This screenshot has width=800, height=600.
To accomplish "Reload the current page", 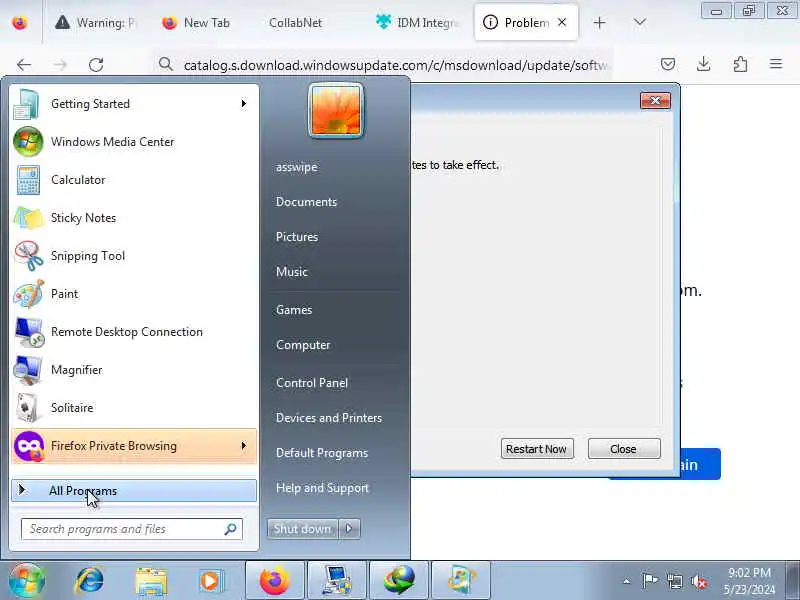I will pyautogui.click(x=96, y=65).
